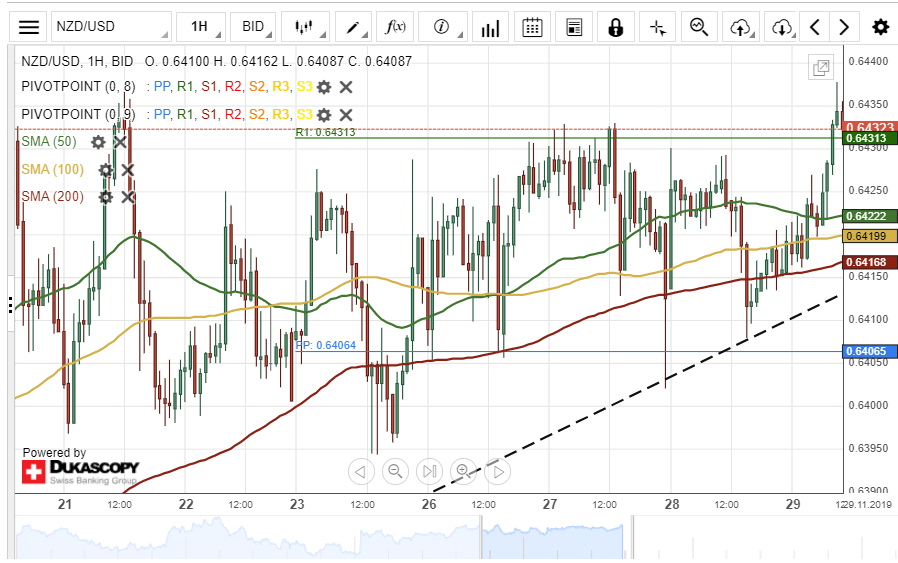Click the bar chart volume icon
898x563 pixels.
pos(490,27)
